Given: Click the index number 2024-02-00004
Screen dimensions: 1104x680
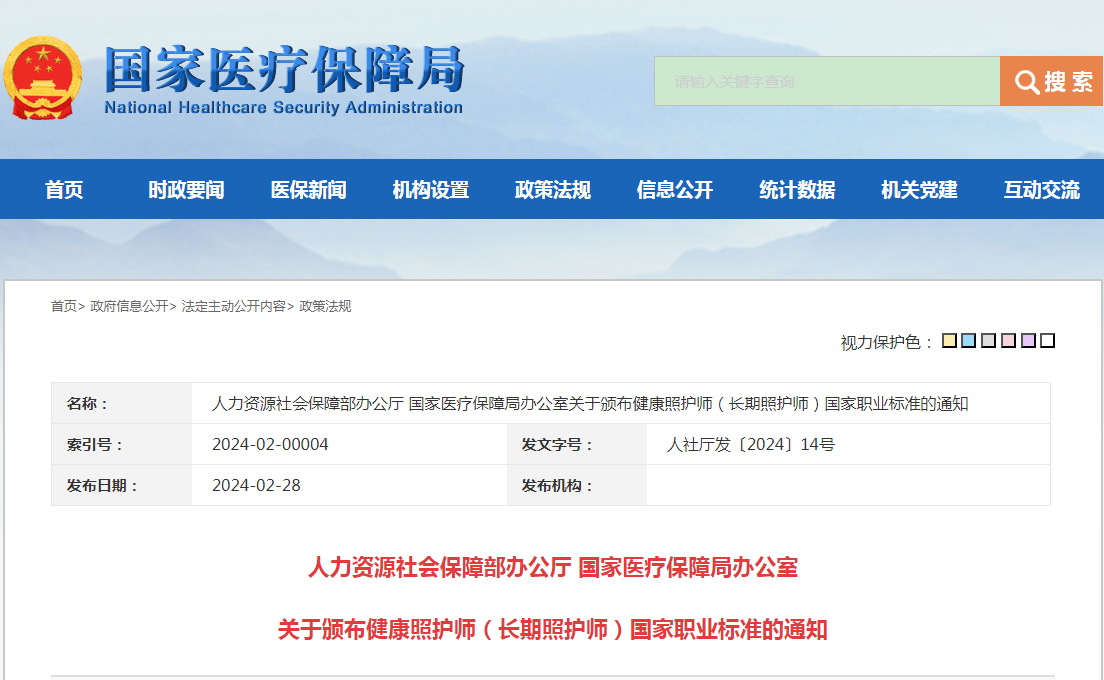Looking at the screenshot, I should tap(270, 445).
